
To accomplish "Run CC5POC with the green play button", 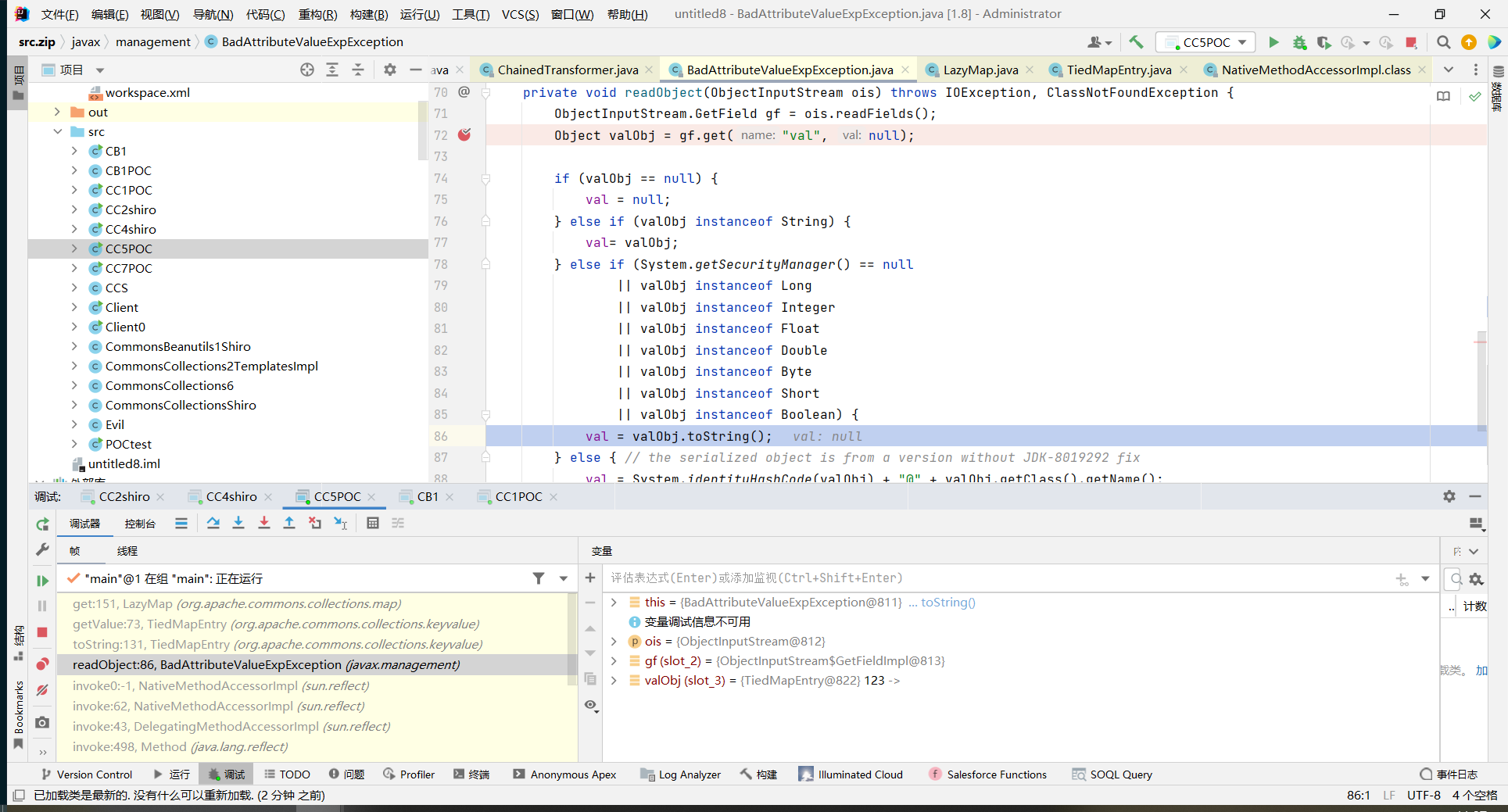I will click(x=1273, y=42).
